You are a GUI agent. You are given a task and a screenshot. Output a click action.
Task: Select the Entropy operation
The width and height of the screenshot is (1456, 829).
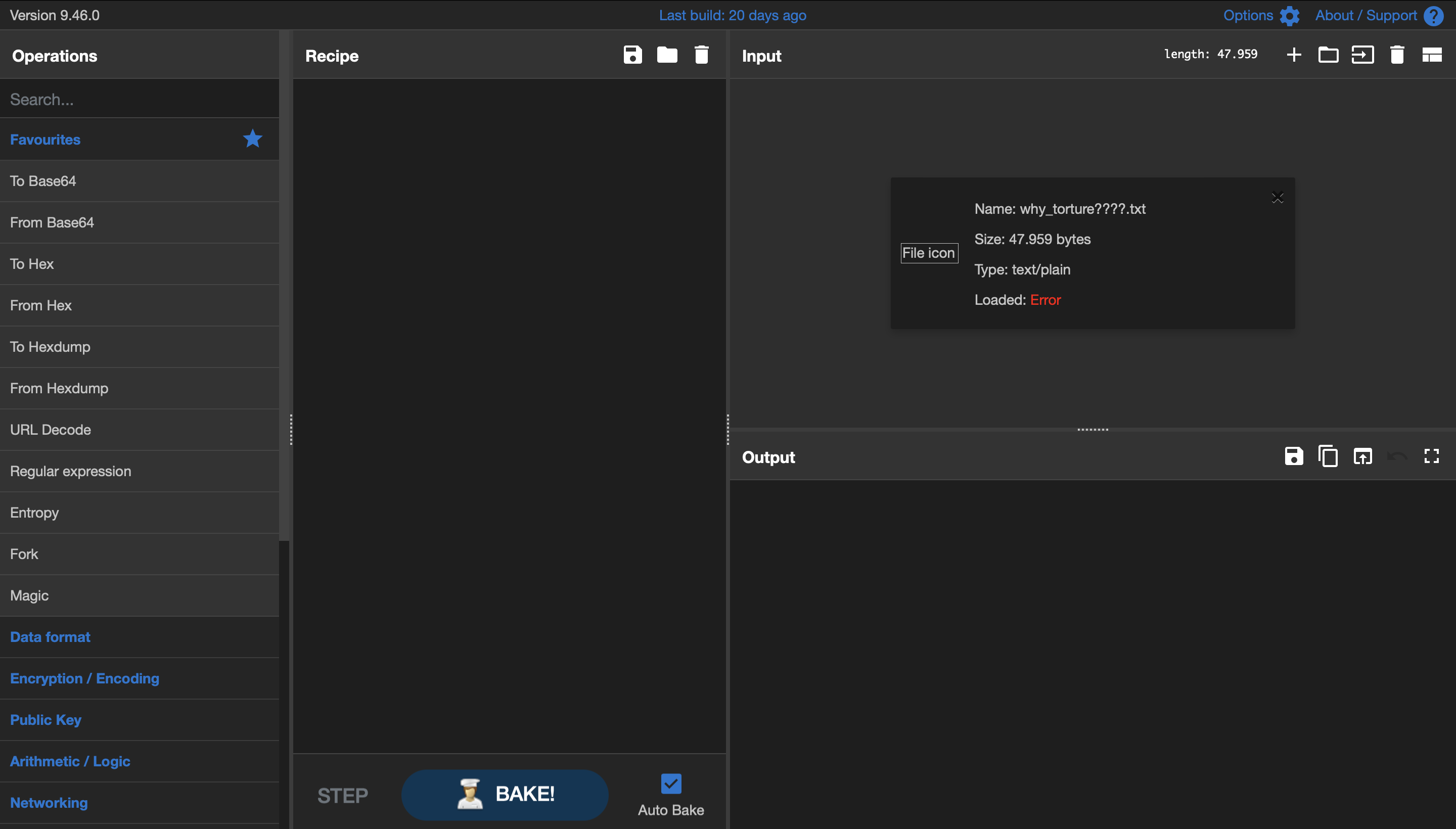[140, 513]
